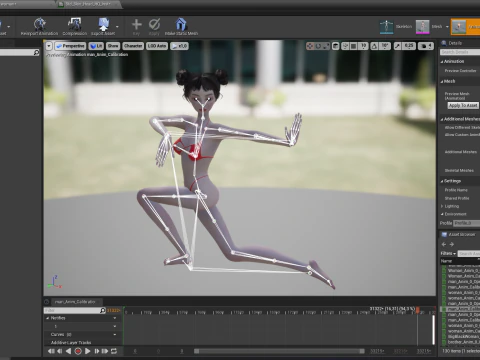Collapse the Environment section
Viewport: 480px width, 360px height.
(442, 214)
